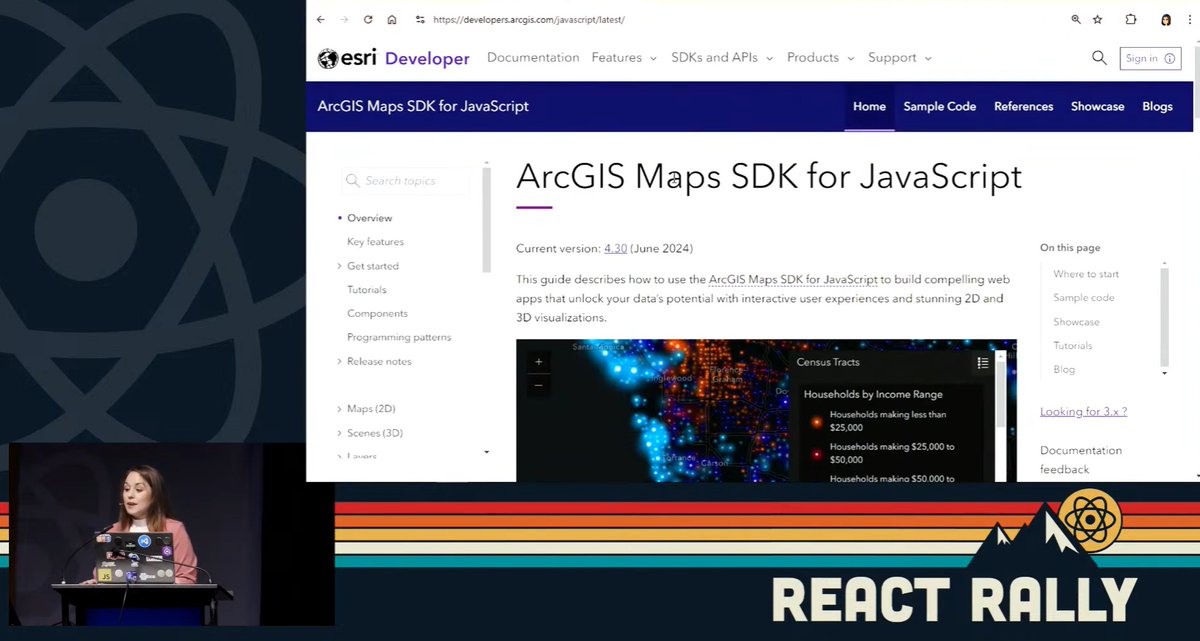This screenshot has height=641, width=1200.
Task: Click the Sign in button
Action: pos(1150,58)
